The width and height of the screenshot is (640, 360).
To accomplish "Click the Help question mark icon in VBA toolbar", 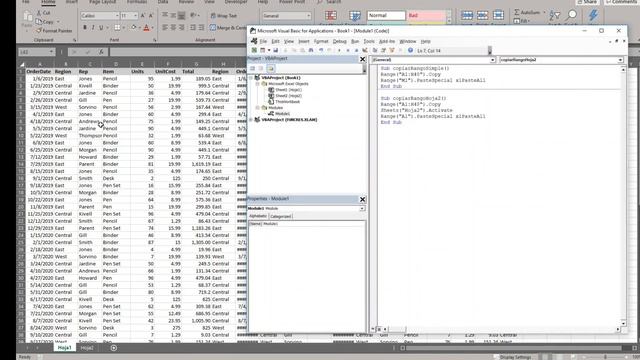I will coord(410,50).
